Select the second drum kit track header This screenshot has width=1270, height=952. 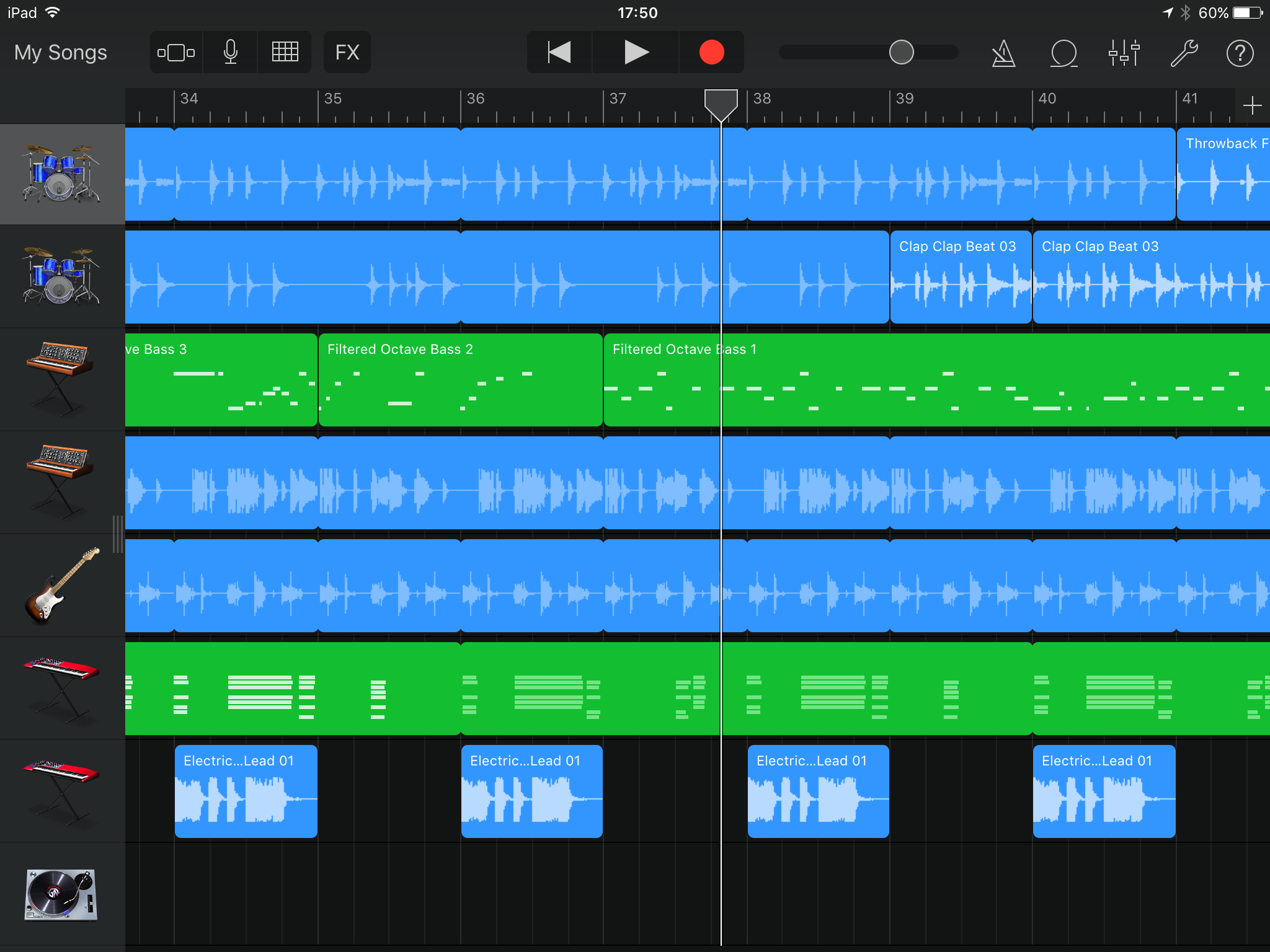(x=62, y=277)
